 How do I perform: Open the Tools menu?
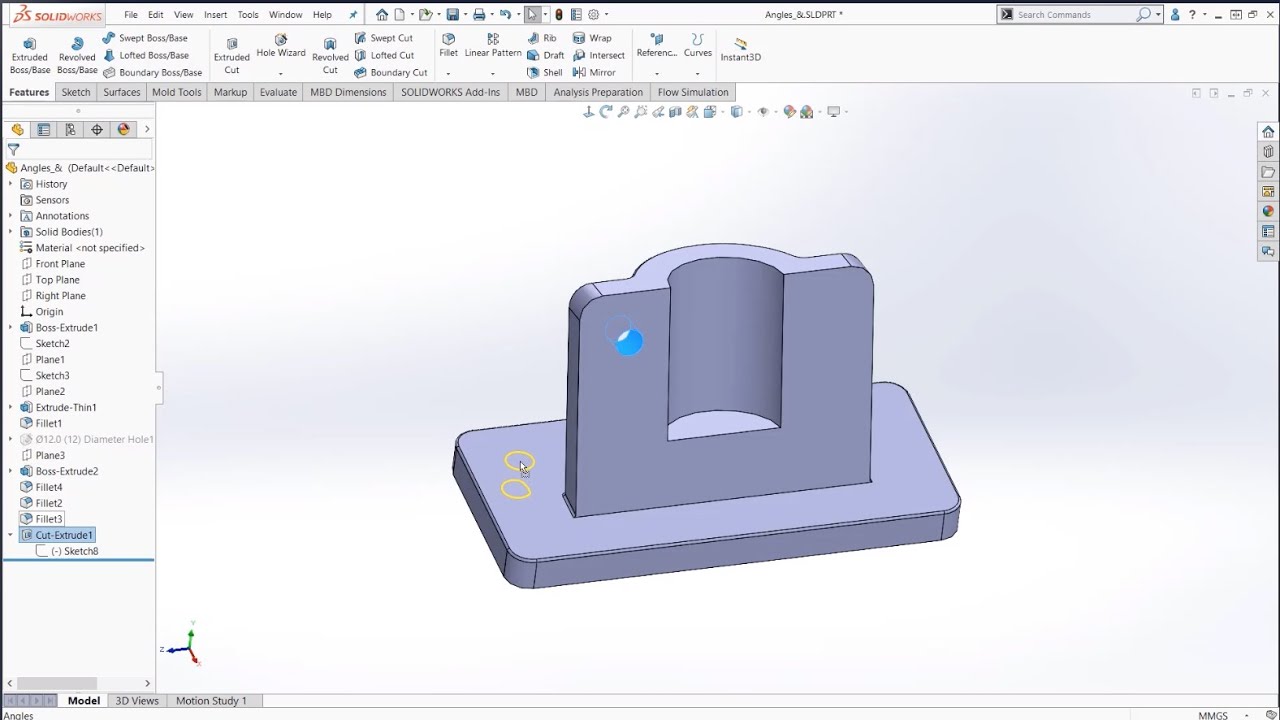tap(248, 15)
